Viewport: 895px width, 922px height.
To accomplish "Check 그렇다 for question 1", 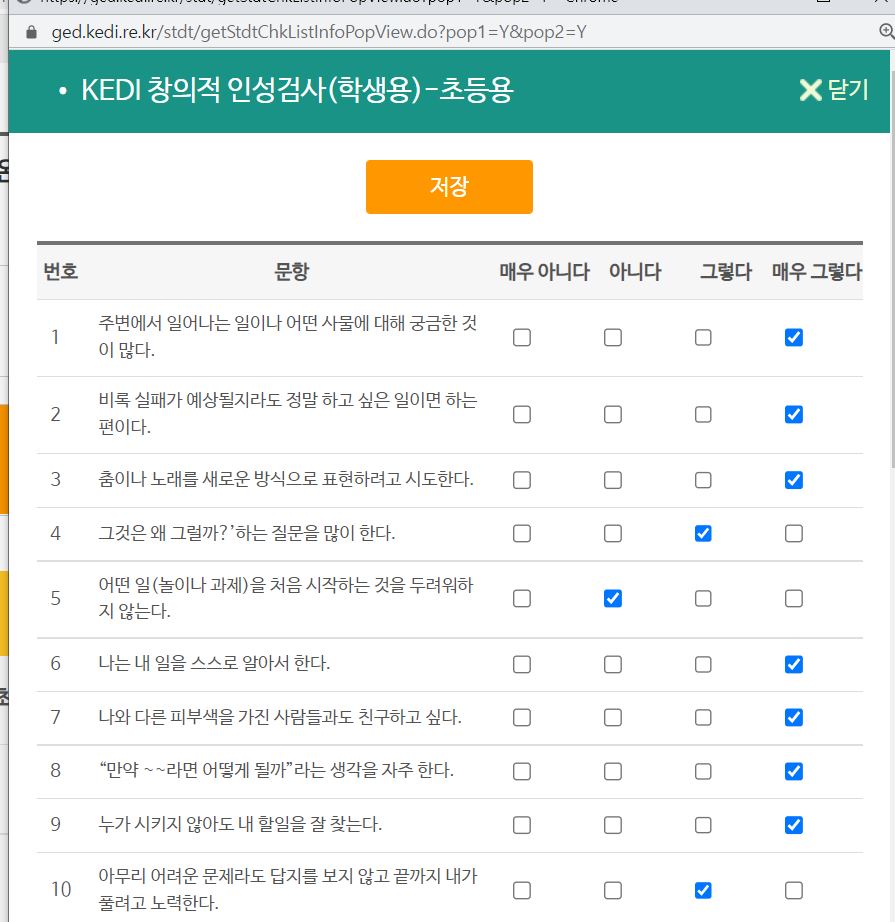I will pos(703,338).
